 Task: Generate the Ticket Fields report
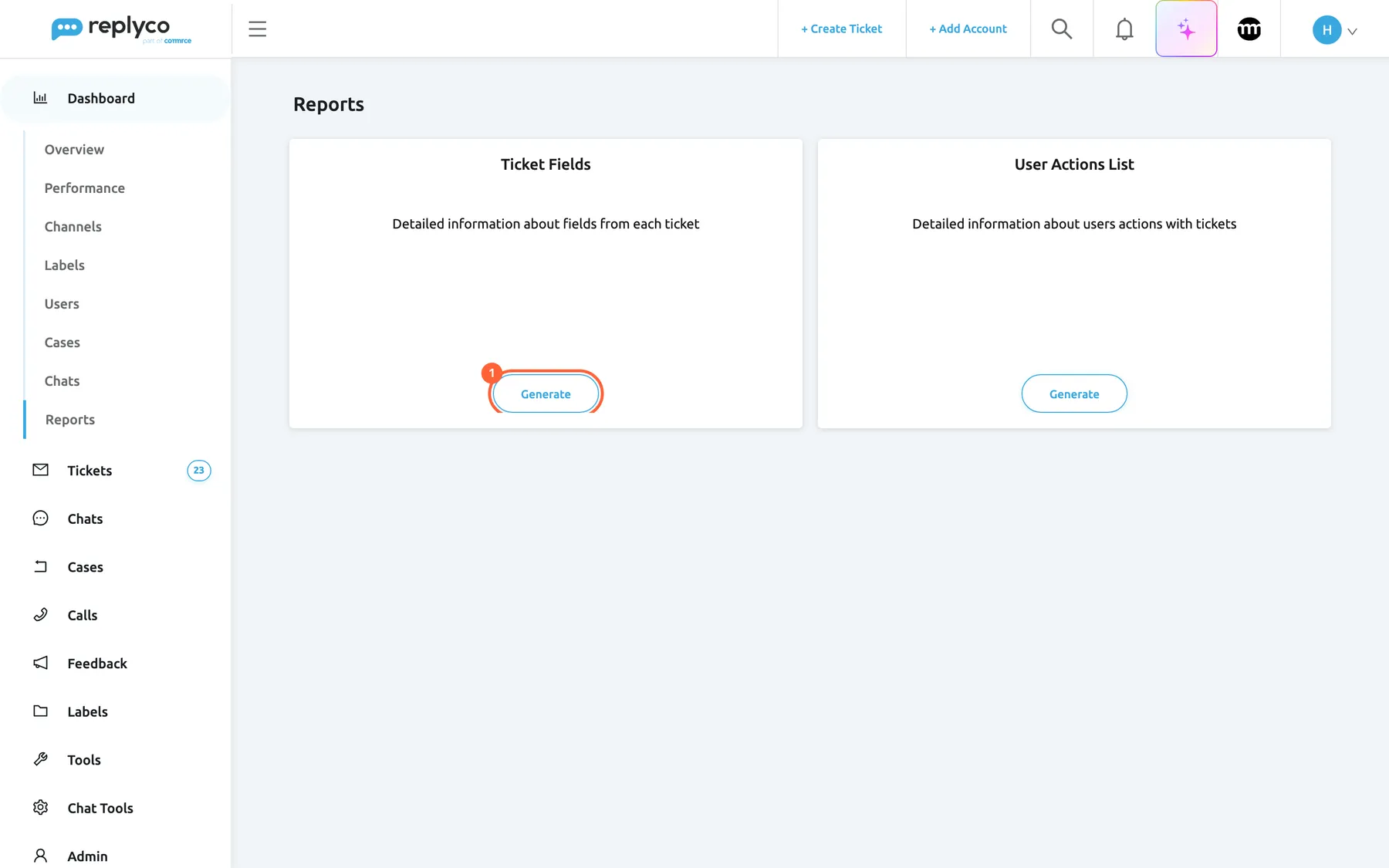[x=546, y=393]
